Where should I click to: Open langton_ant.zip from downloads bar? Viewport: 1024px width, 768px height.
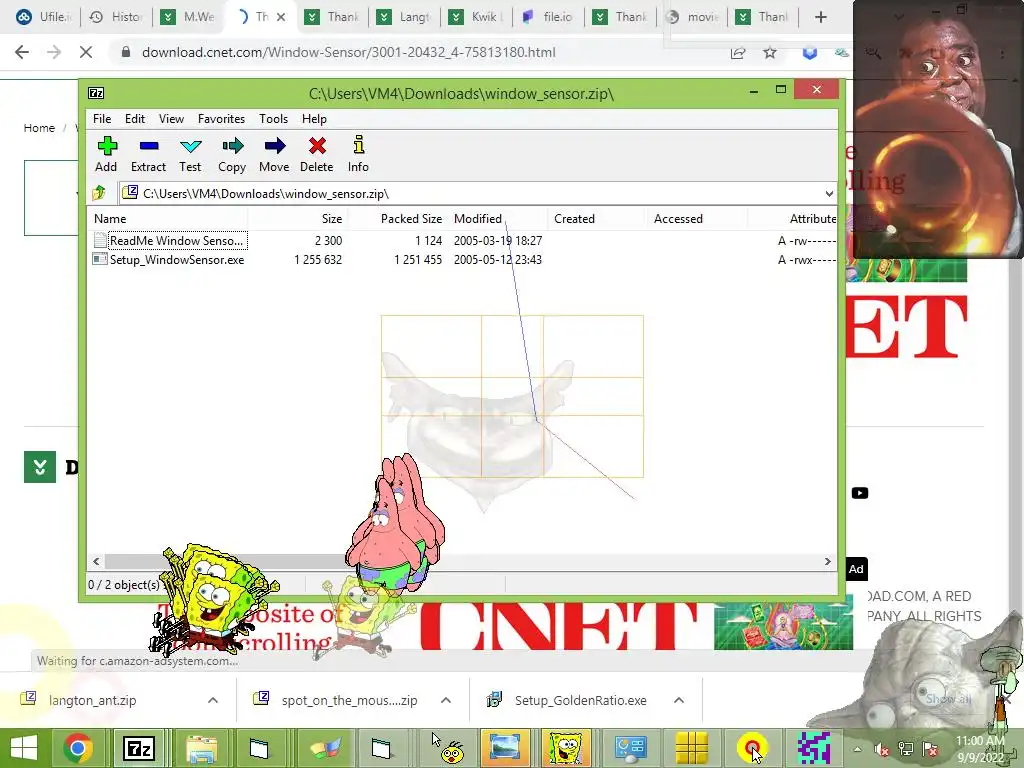(x=92, y=700)
